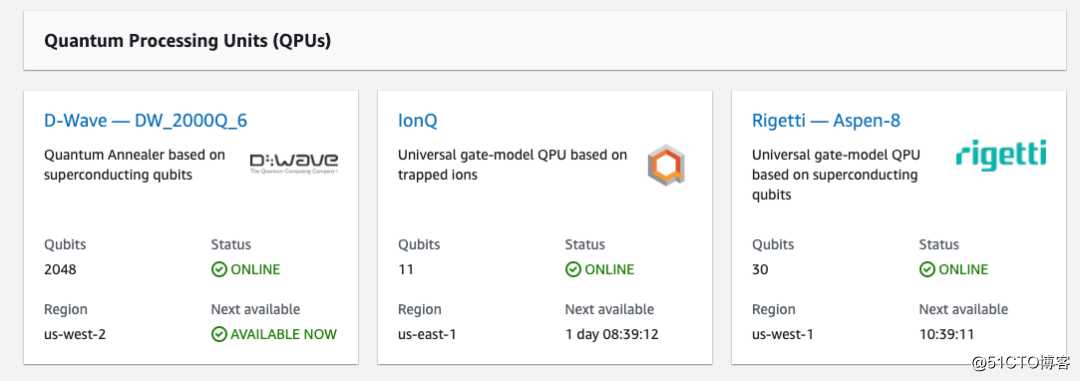Click the rigetti logo
Image resolution: width=1080 pixels, height=381 pixels.
(1001, 154)
